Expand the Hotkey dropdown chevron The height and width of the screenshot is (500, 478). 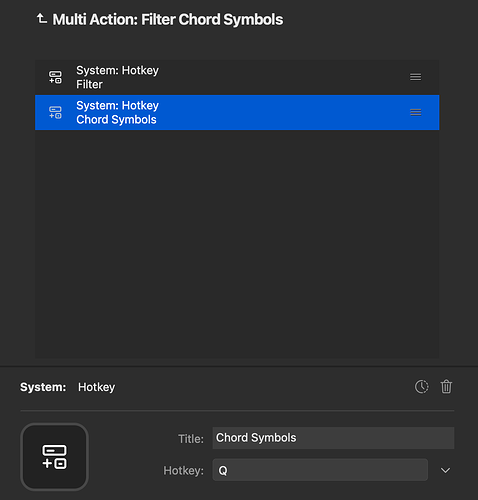(445, 470)
